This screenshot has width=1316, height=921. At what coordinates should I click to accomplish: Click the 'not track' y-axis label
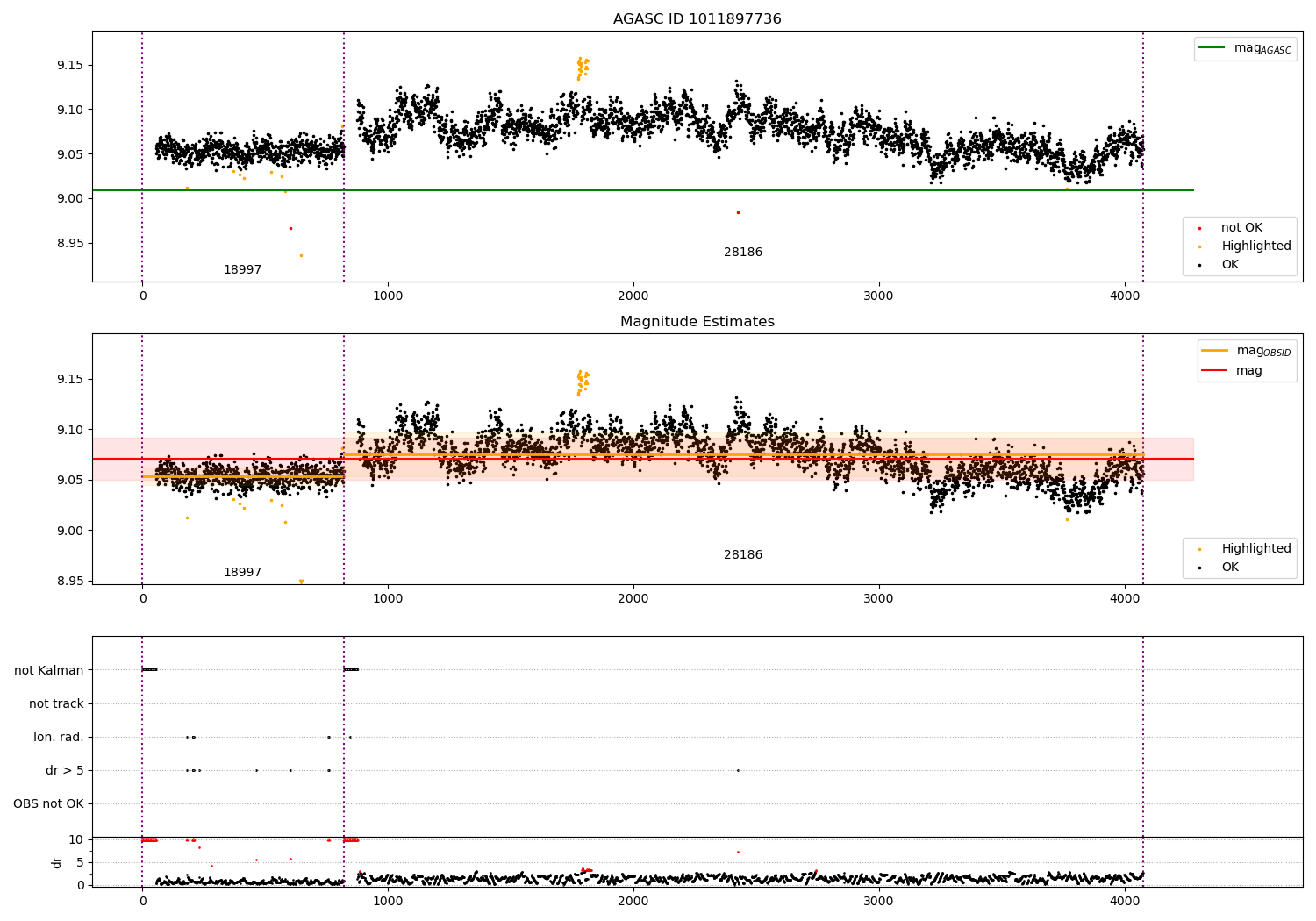pyautogui.click(x=56, y=703)
